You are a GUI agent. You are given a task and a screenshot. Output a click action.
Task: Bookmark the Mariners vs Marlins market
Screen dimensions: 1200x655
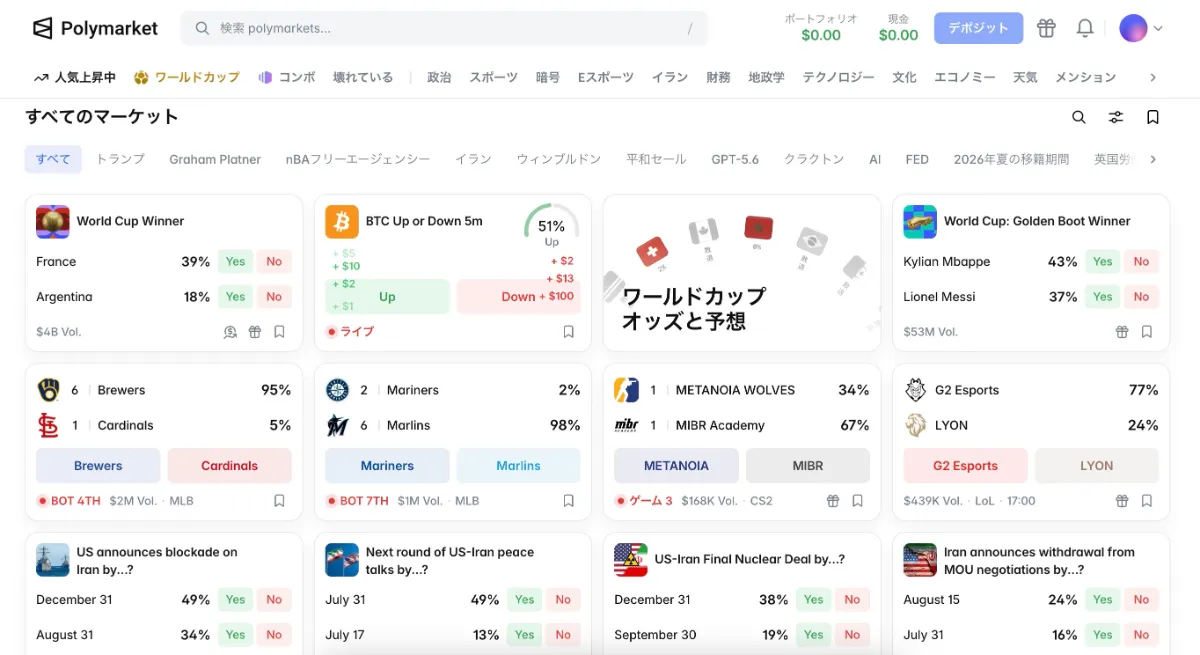click(568, 501)
